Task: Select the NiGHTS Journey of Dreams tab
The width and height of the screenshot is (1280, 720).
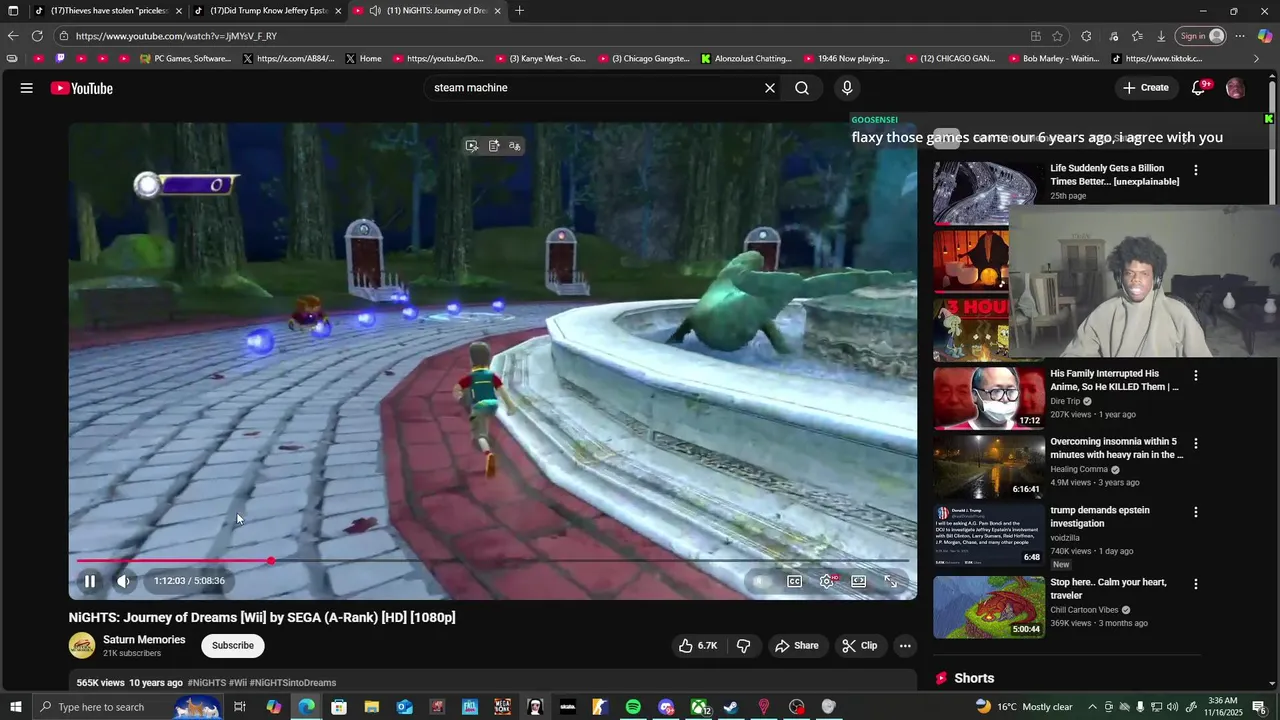Action: 428,11
